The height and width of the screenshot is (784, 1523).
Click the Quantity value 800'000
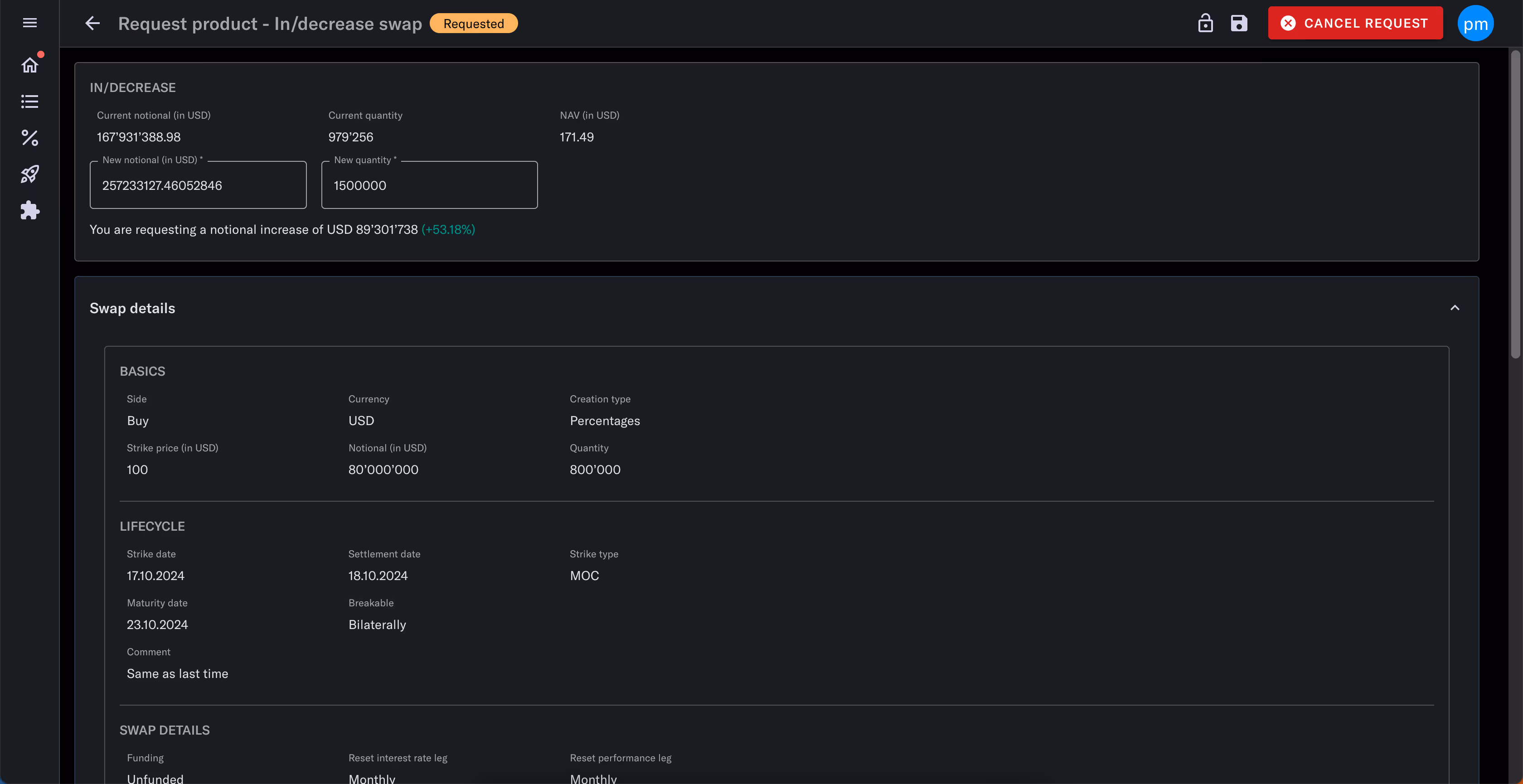pyautogui.click(x=595, y=470)
